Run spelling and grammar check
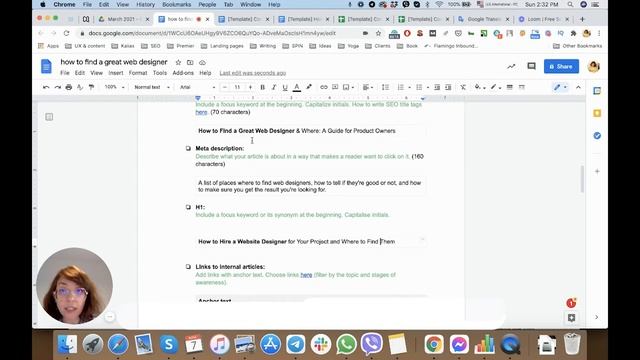640x360 pixels. [x=80, y=87]
